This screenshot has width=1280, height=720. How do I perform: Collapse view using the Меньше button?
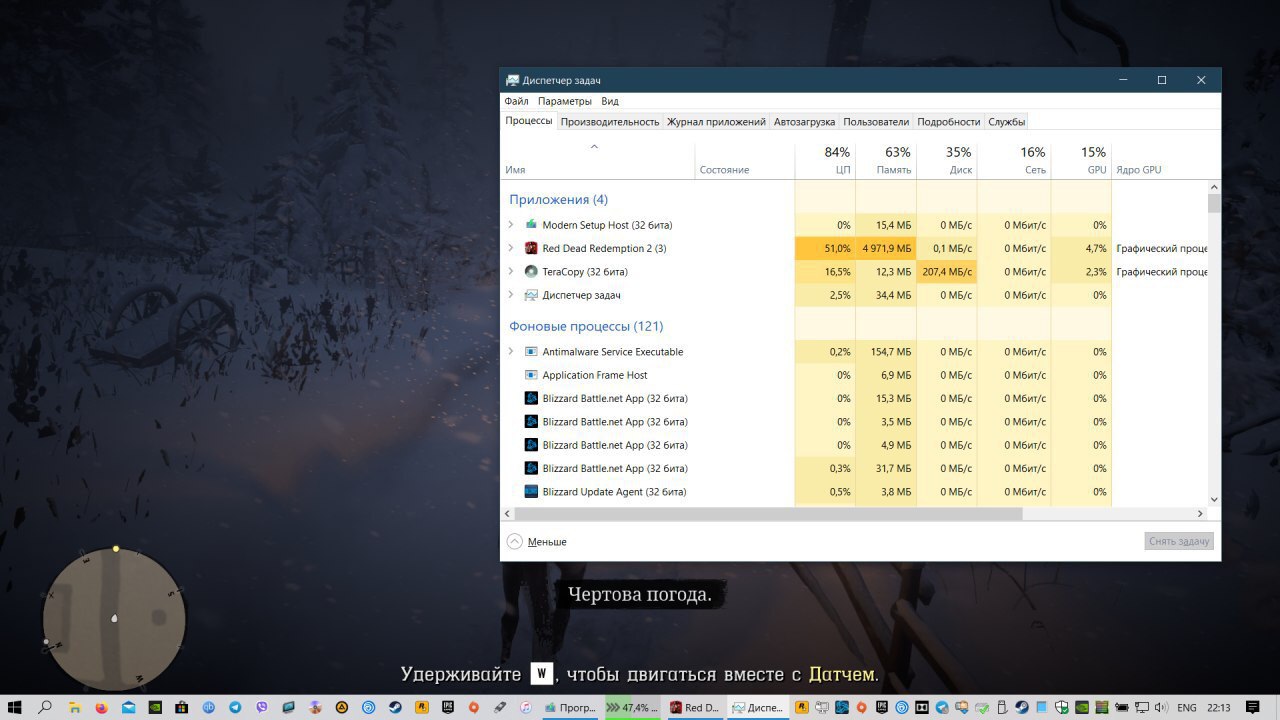click(x=537, y=541)
